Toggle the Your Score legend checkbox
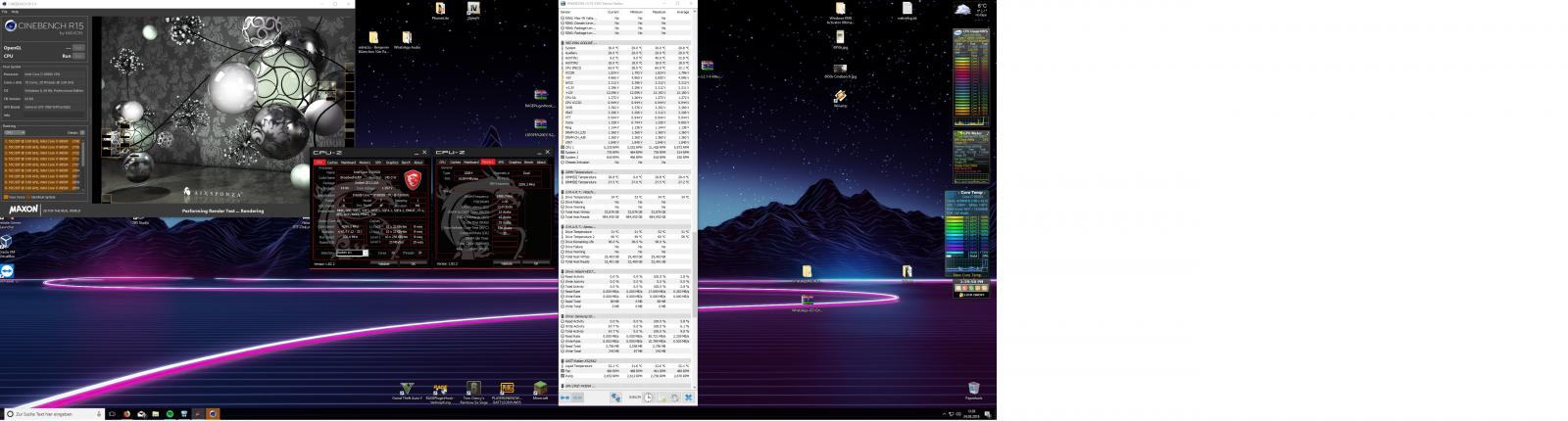 [x=5, y=197]
